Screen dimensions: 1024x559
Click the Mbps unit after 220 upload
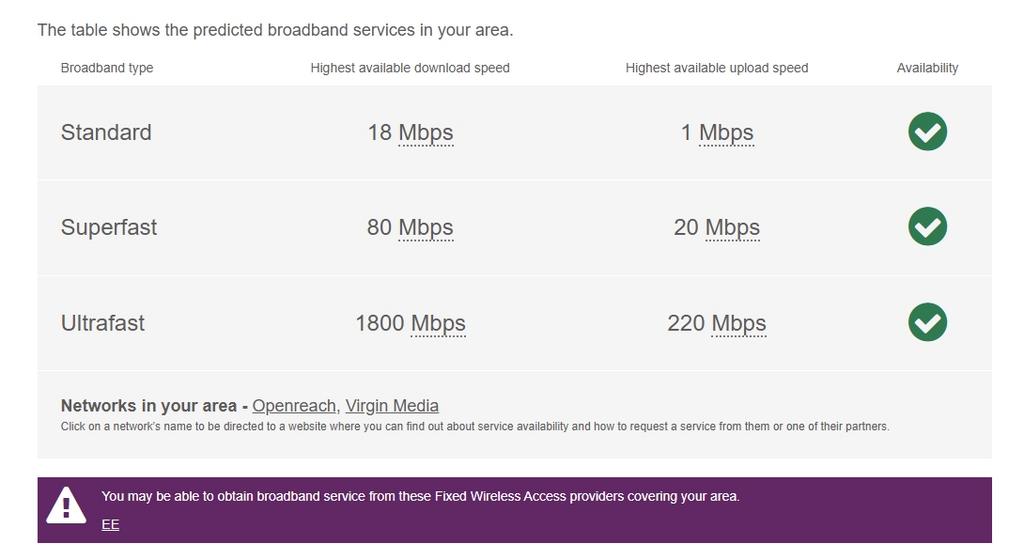click(738, 324)
